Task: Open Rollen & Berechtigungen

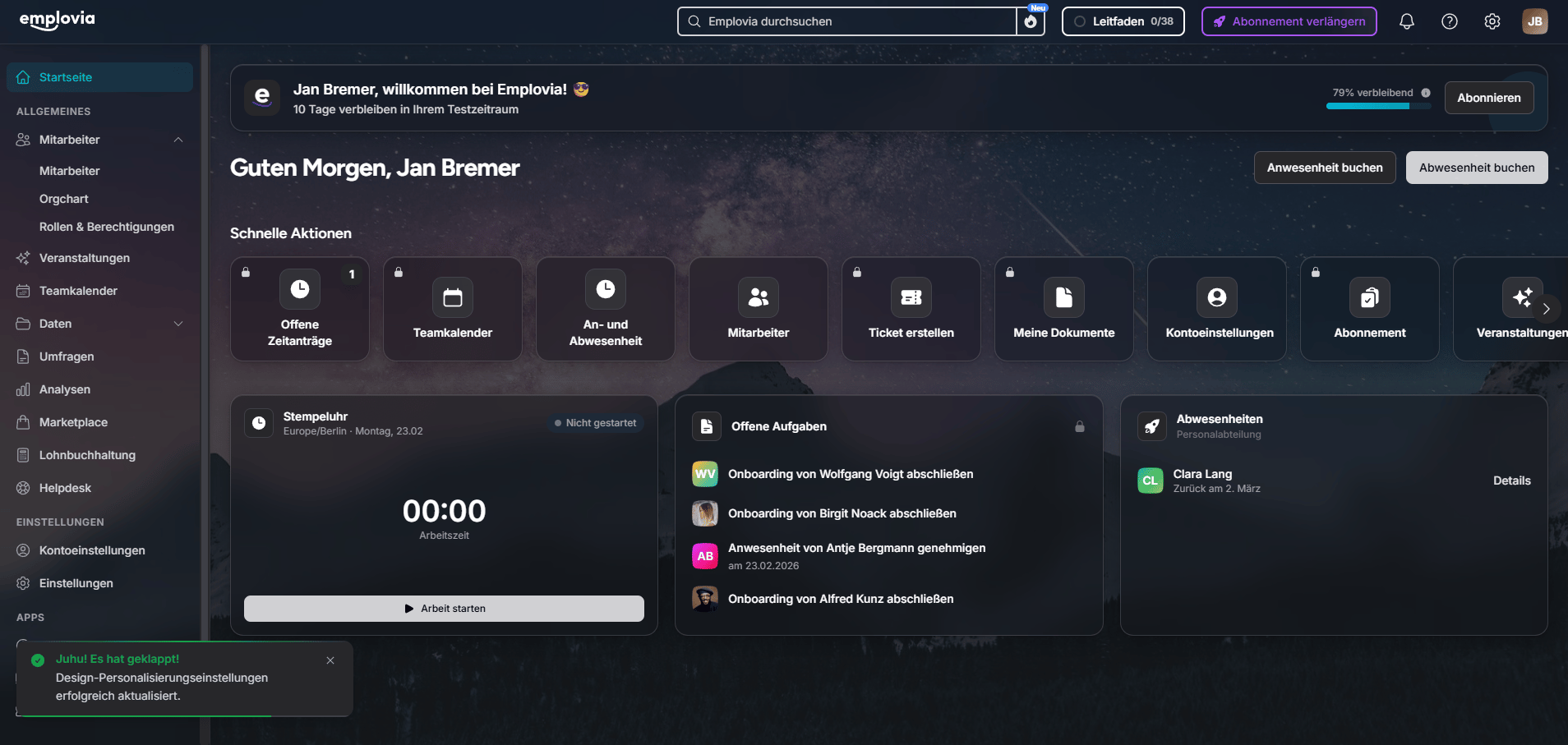Action: [107, 227]
